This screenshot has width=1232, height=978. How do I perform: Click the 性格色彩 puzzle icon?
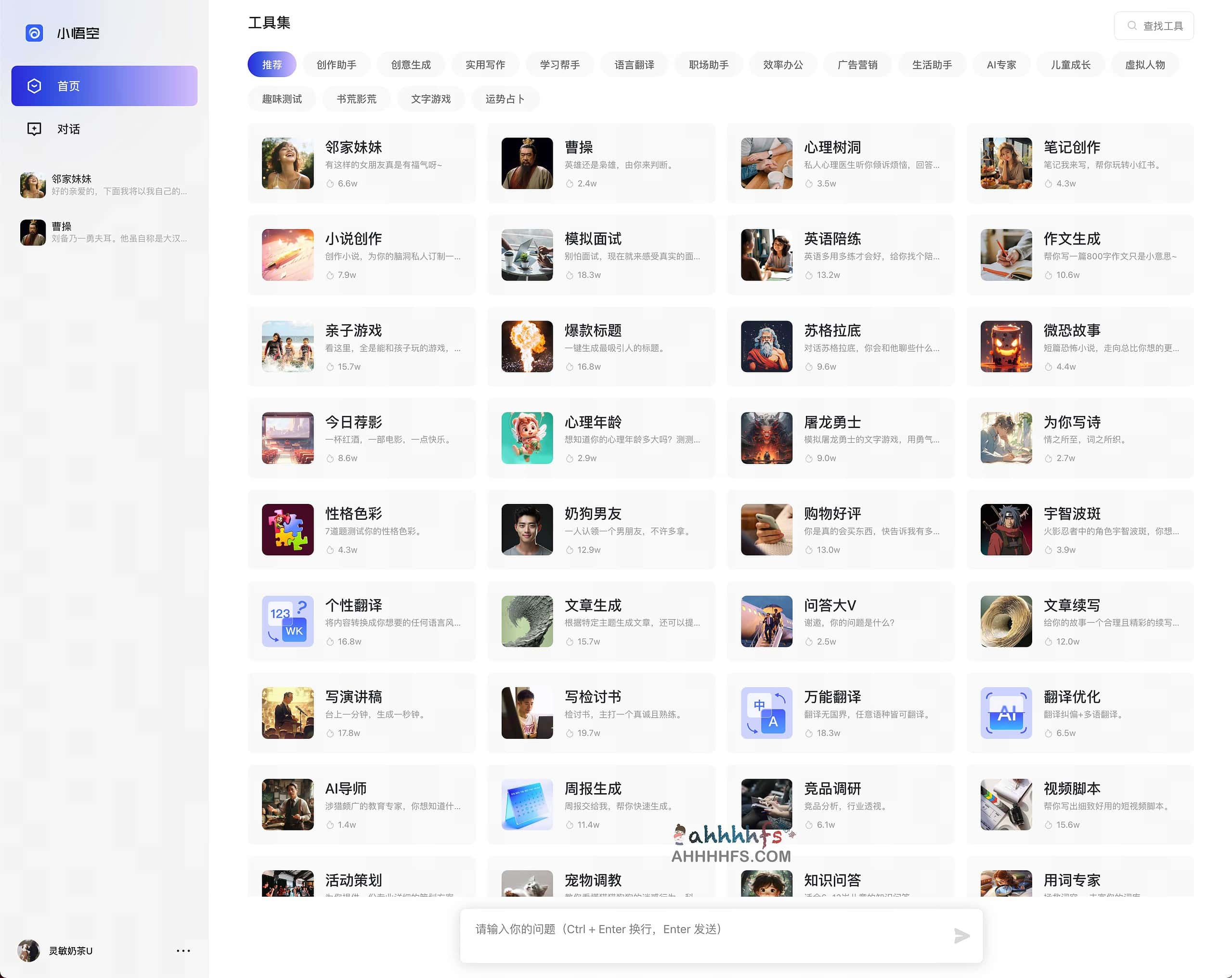tap(287, 529)
